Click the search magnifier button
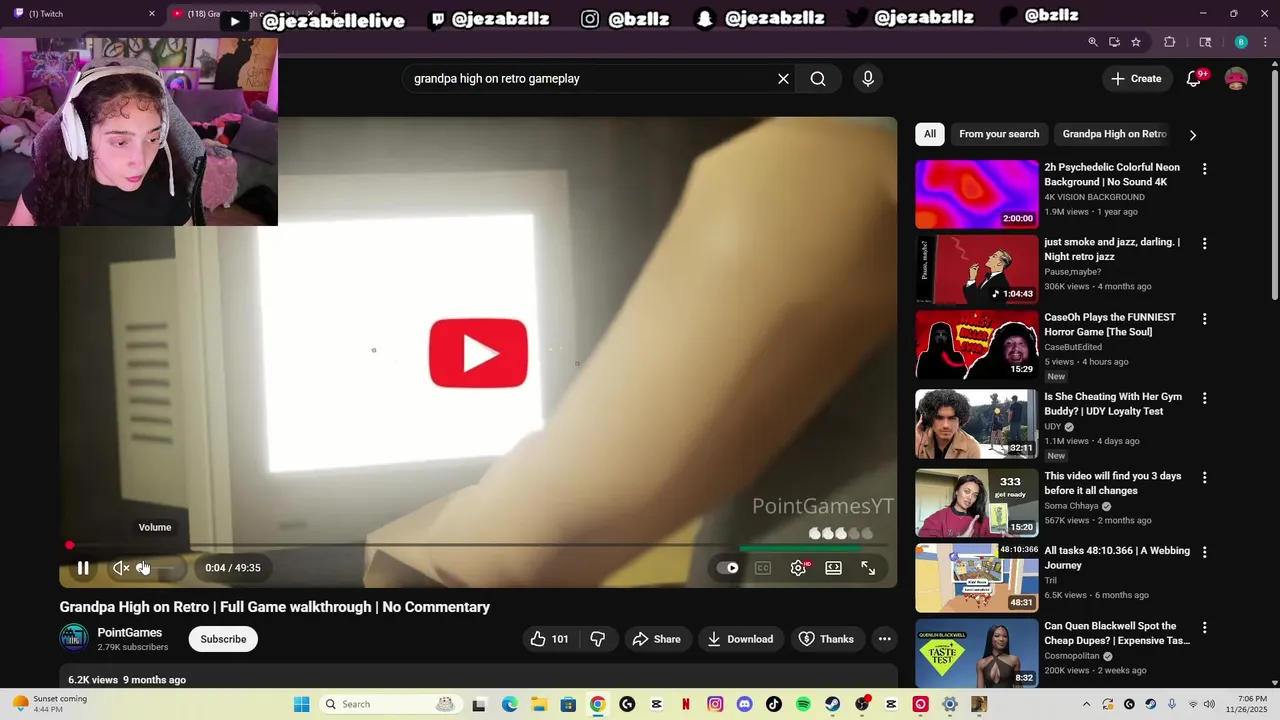This screenshot has width=1280, height=720. (x=818, y=79)
